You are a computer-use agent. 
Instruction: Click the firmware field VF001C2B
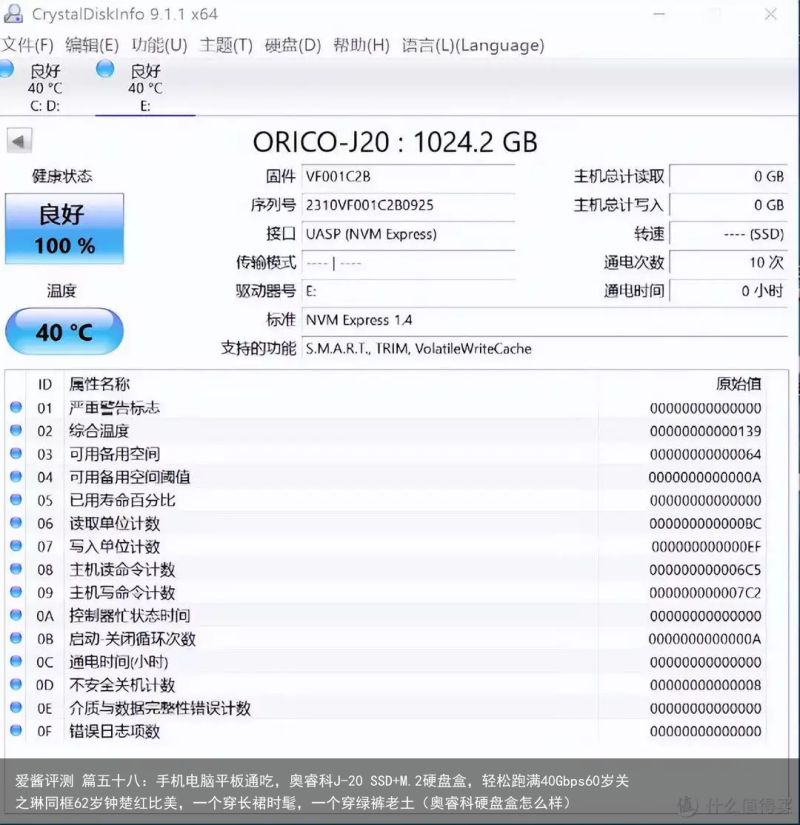click(x=408, y=176)
